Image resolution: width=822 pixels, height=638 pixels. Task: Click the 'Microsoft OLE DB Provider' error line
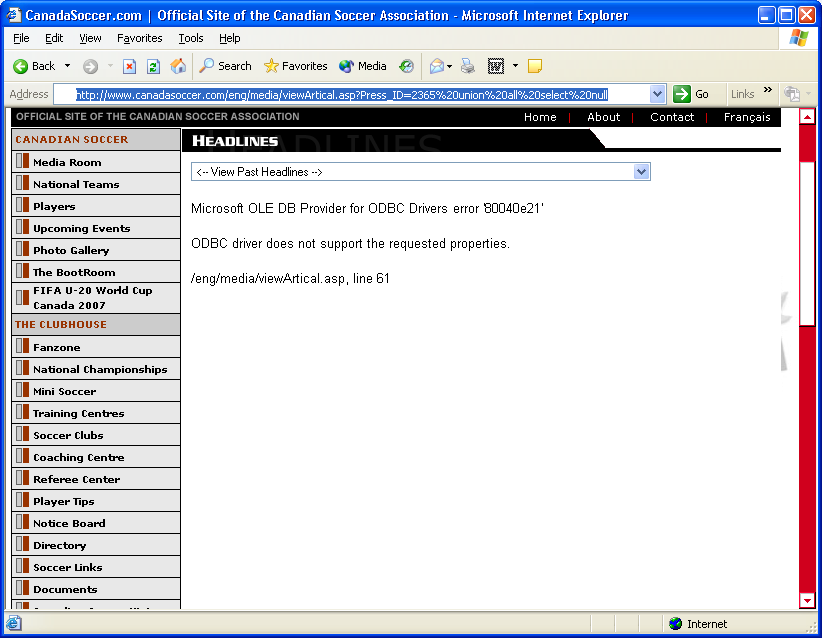click(x=367, y=209)
